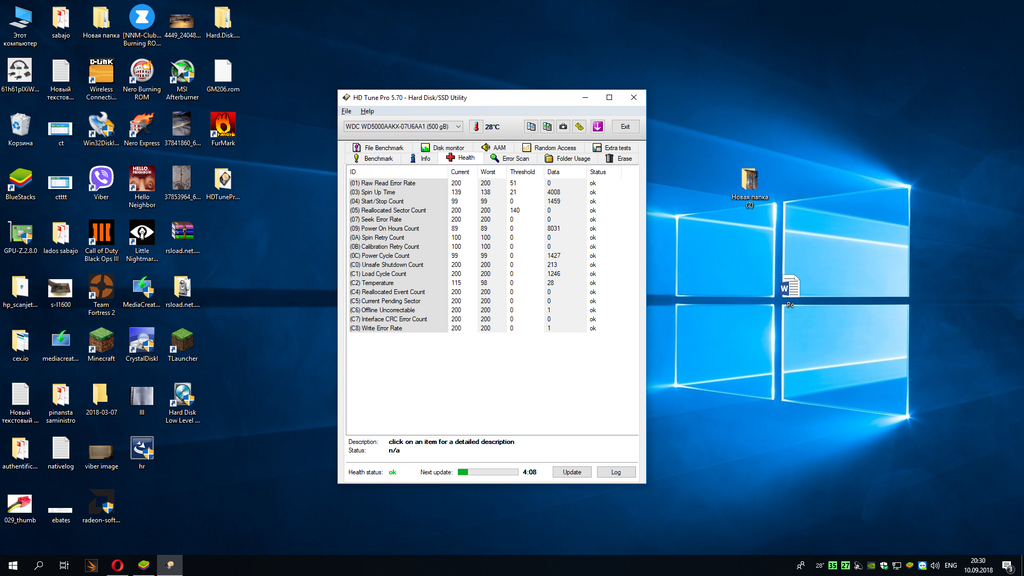The width and height of the screenshot is (1024, 576).
Task: Click the purple down-arrow tray icon
Action: 597,127
